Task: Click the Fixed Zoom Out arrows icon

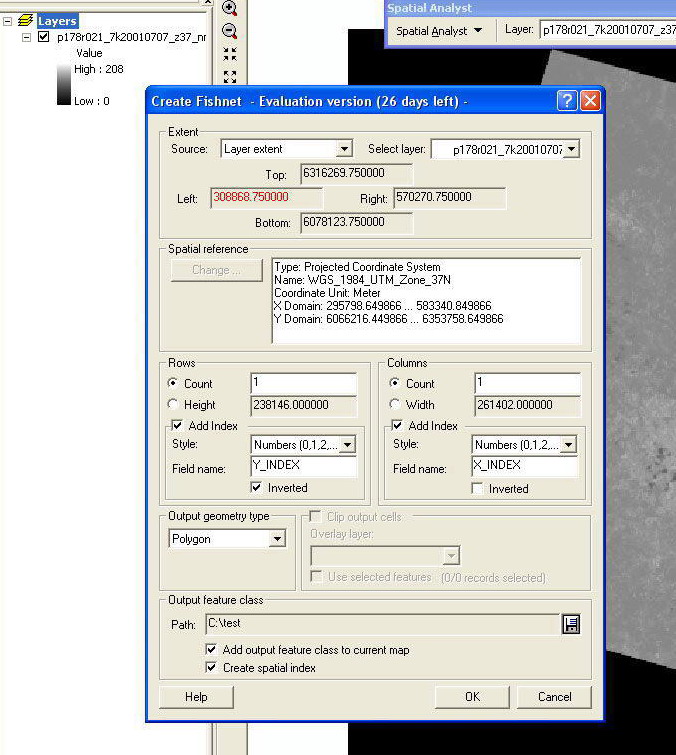Action: click(230, 76)
